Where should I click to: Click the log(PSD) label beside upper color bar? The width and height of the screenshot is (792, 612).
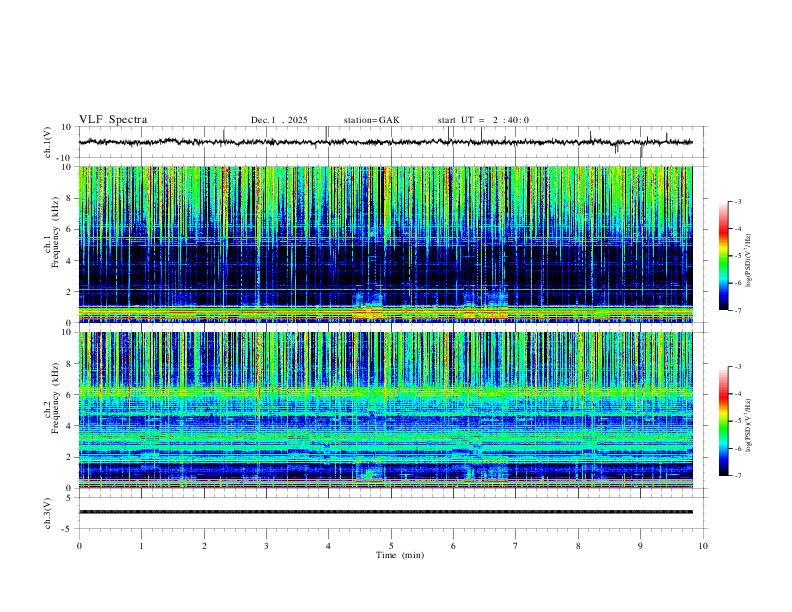point(748,261)
